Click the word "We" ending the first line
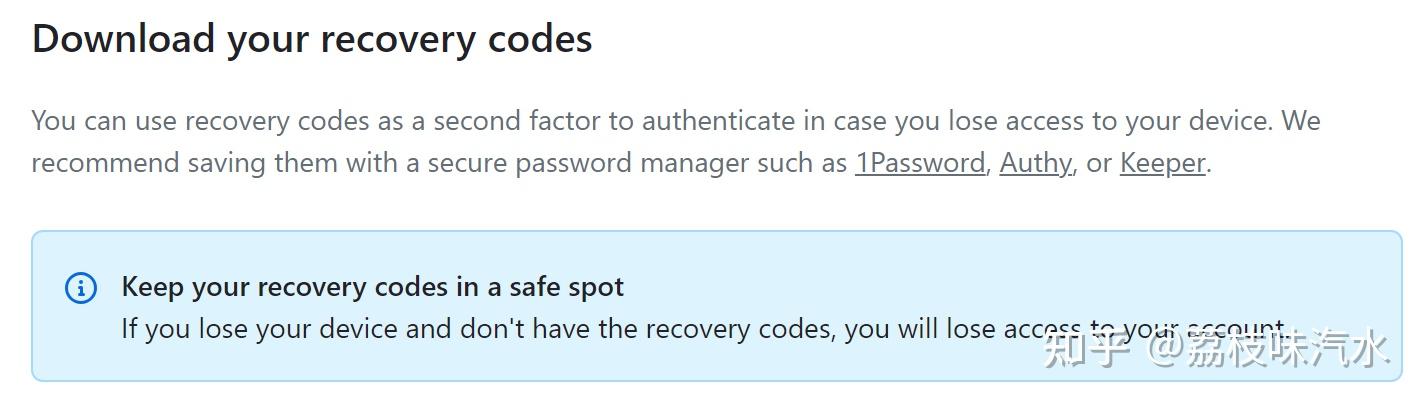The height and width of the screenshot is (407, 1427). (1300, 121)
